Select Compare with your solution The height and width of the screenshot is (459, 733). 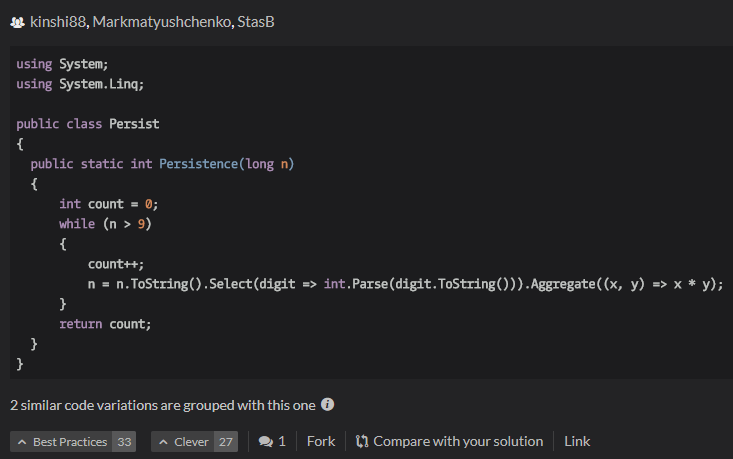pyautogui.click(x=458, y=441)
